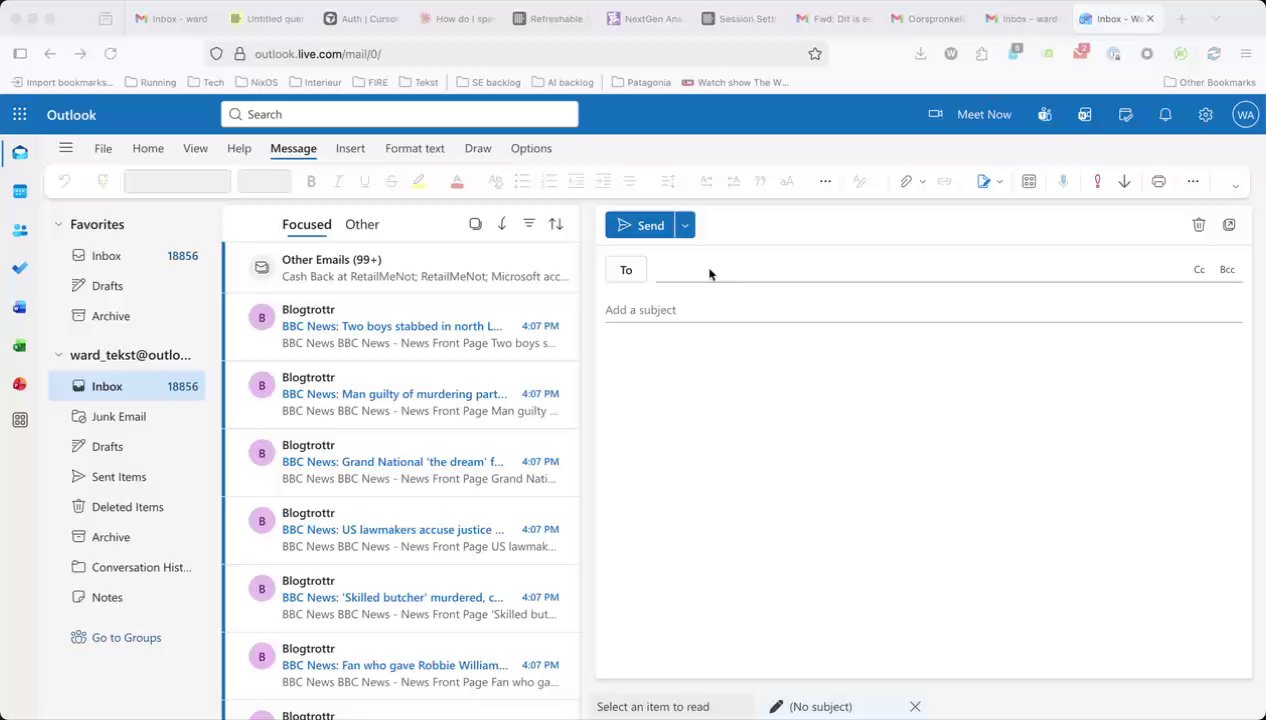Open the File menu tab

click(103, 148)
